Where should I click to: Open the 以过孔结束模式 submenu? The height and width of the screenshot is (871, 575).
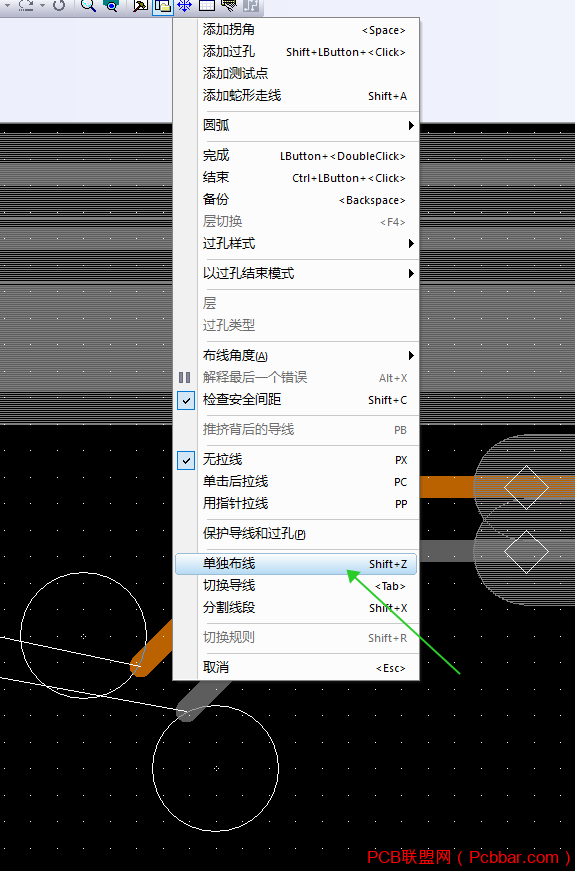296,273
